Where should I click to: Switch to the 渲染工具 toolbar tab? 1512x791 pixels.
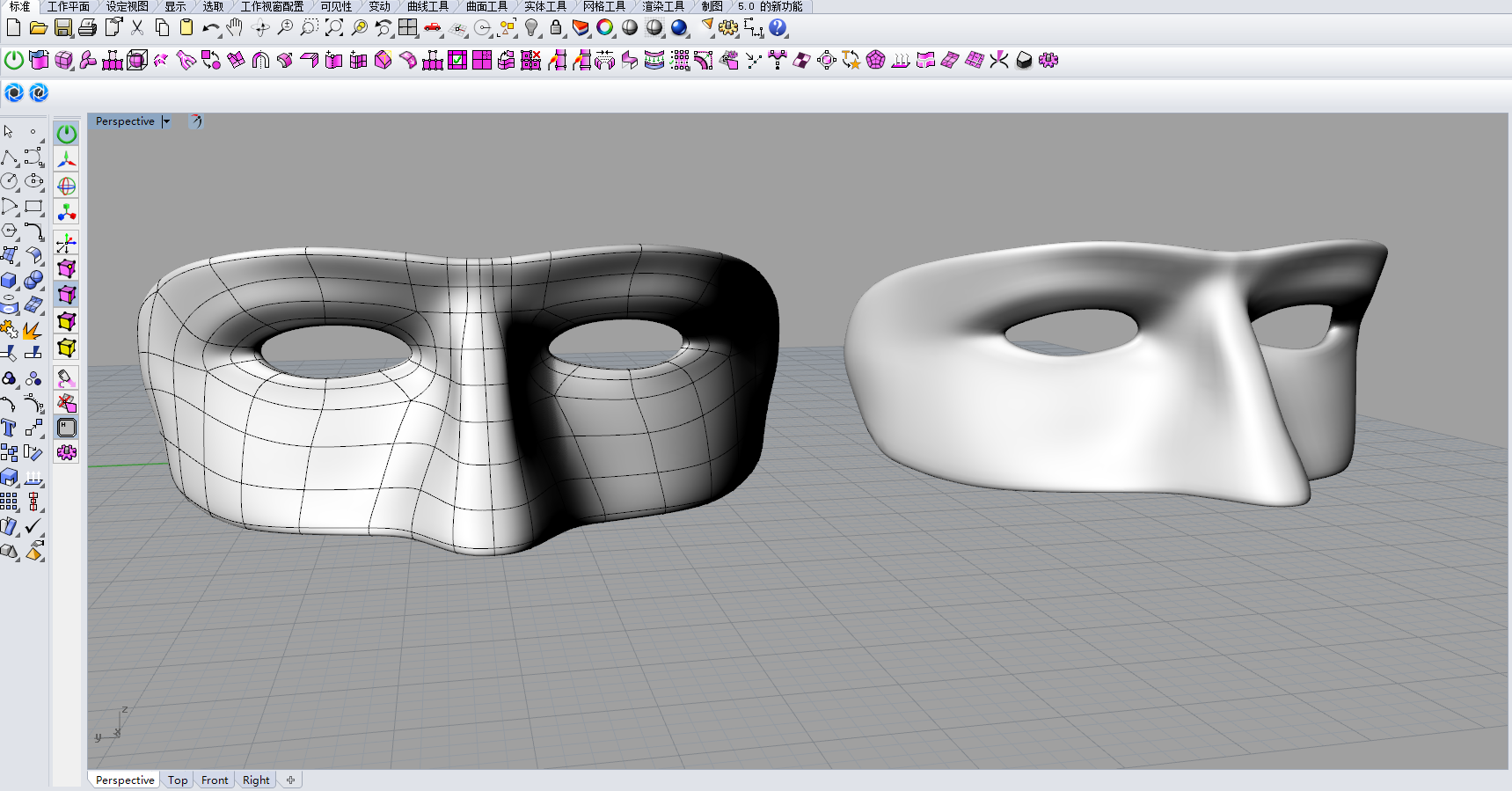(x=663, y=6)
